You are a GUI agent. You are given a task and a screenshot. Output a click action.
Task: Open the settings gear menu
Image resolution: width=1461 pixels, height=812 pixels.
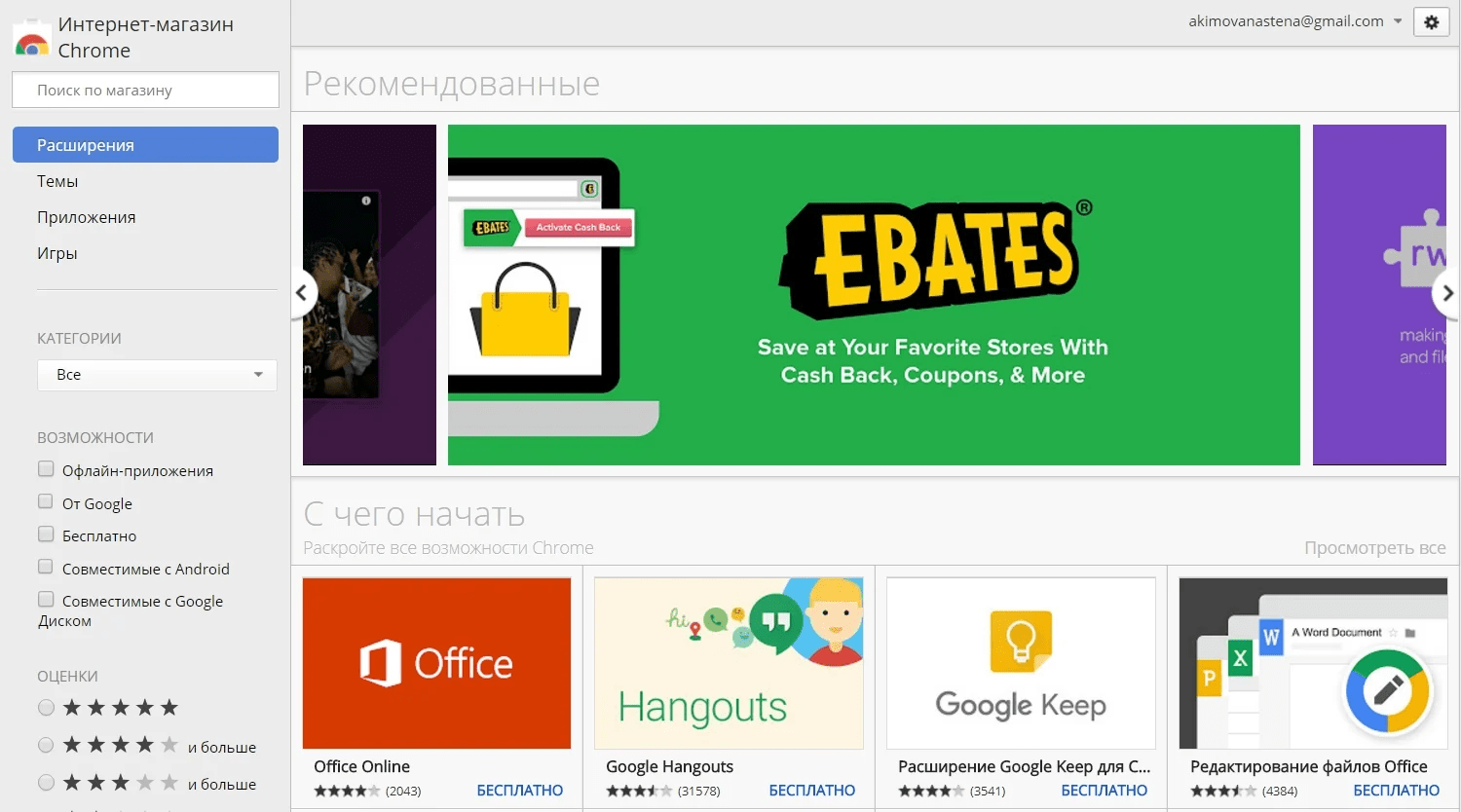click(x=1431, y=21)
